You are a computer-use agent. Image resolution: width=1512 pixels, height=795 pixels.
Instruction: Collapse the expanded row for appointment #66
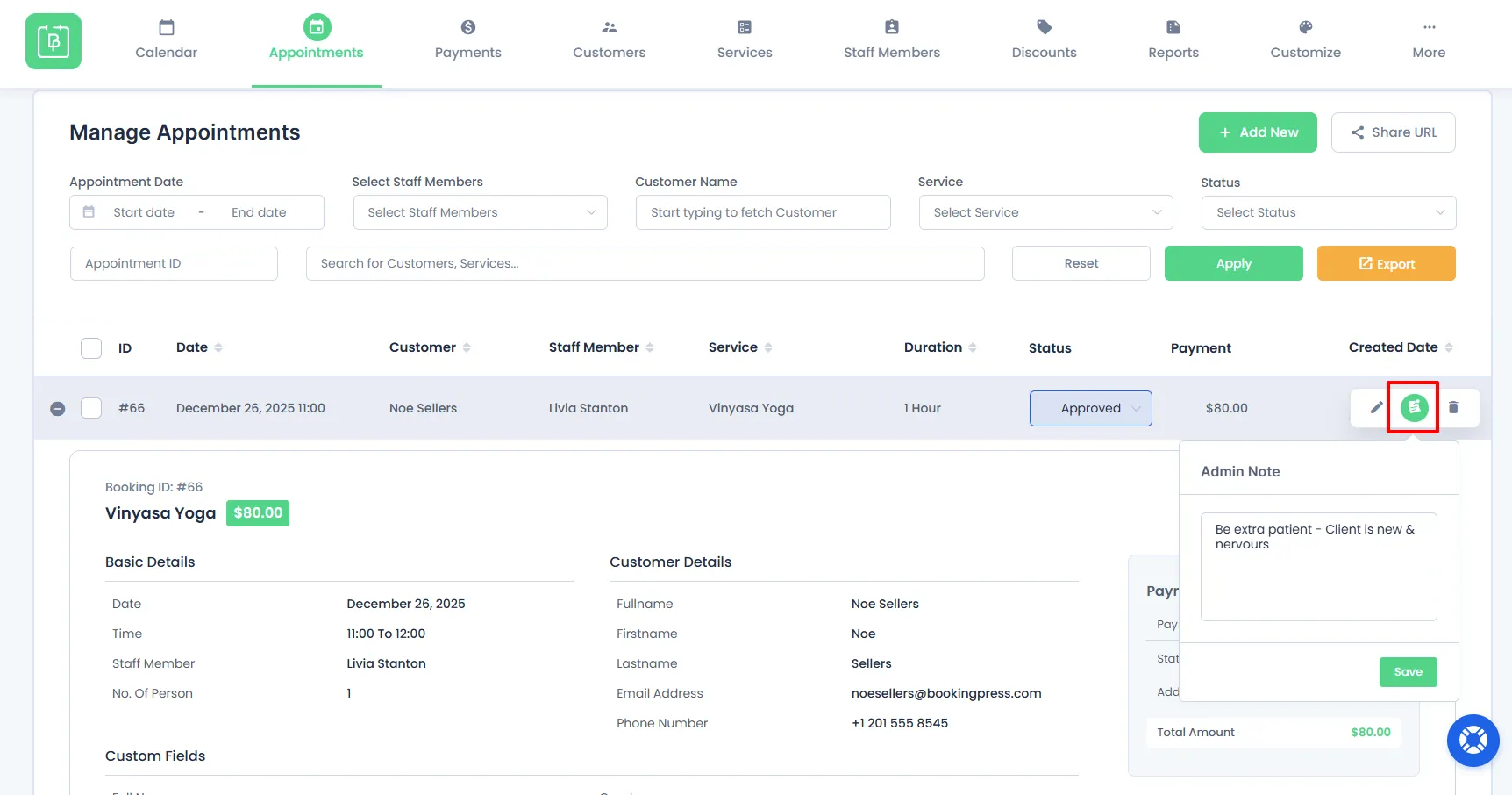(x=58, y=409)
